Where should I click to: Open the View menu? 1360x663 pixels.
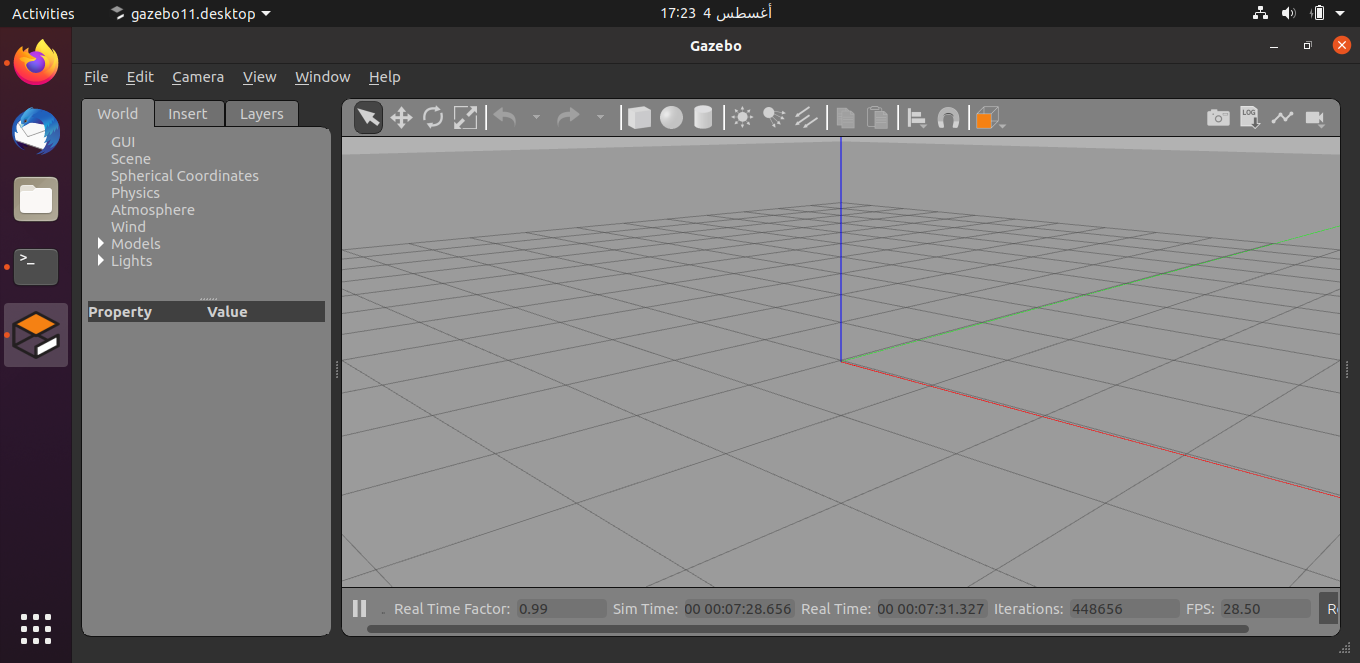tap(259, 77)
